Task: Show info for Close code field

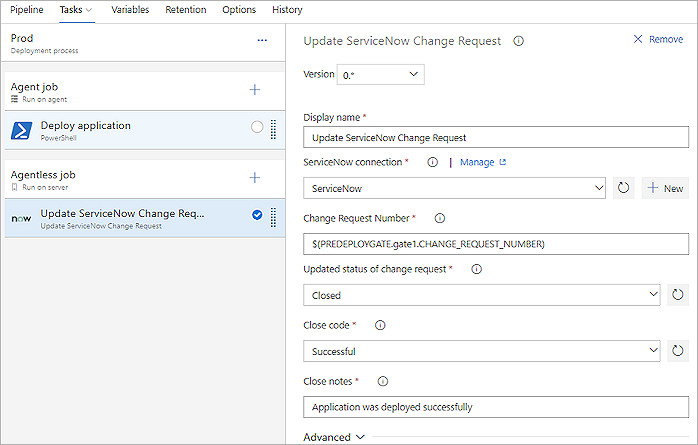Action: [x=380, y=325]
